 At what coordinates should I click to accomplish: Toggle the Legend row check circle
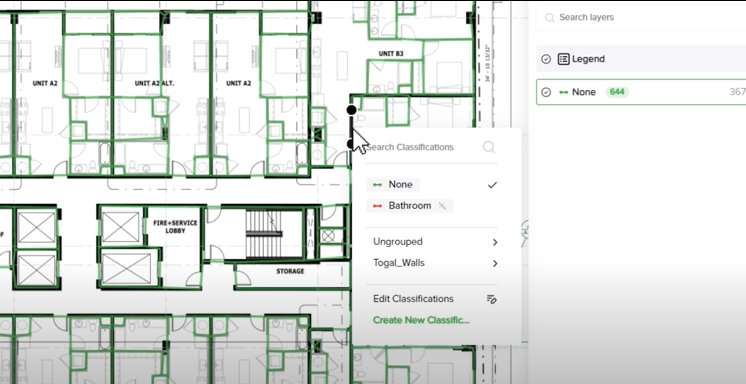546,59
